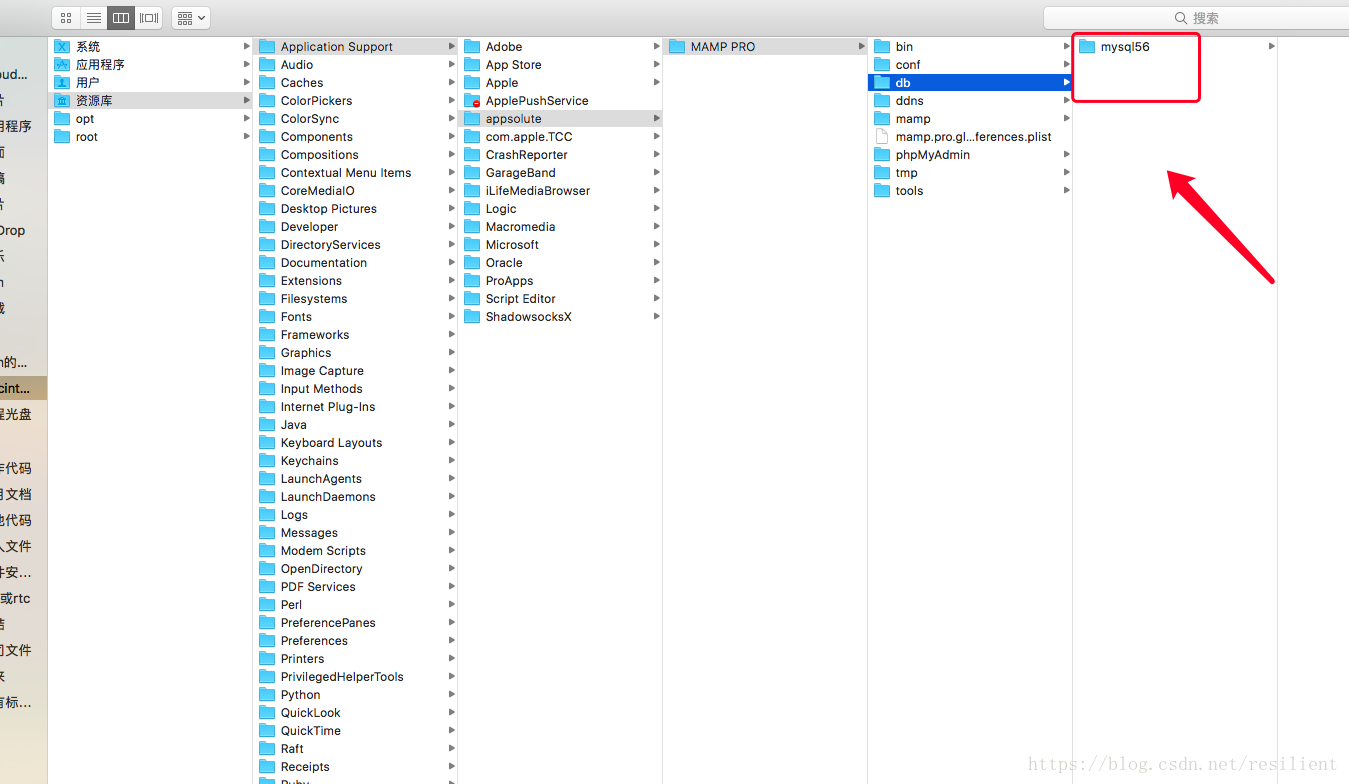Click into the 搜索 search field
Viewport: 1349px width, 784px height.
click(1195, 18)
